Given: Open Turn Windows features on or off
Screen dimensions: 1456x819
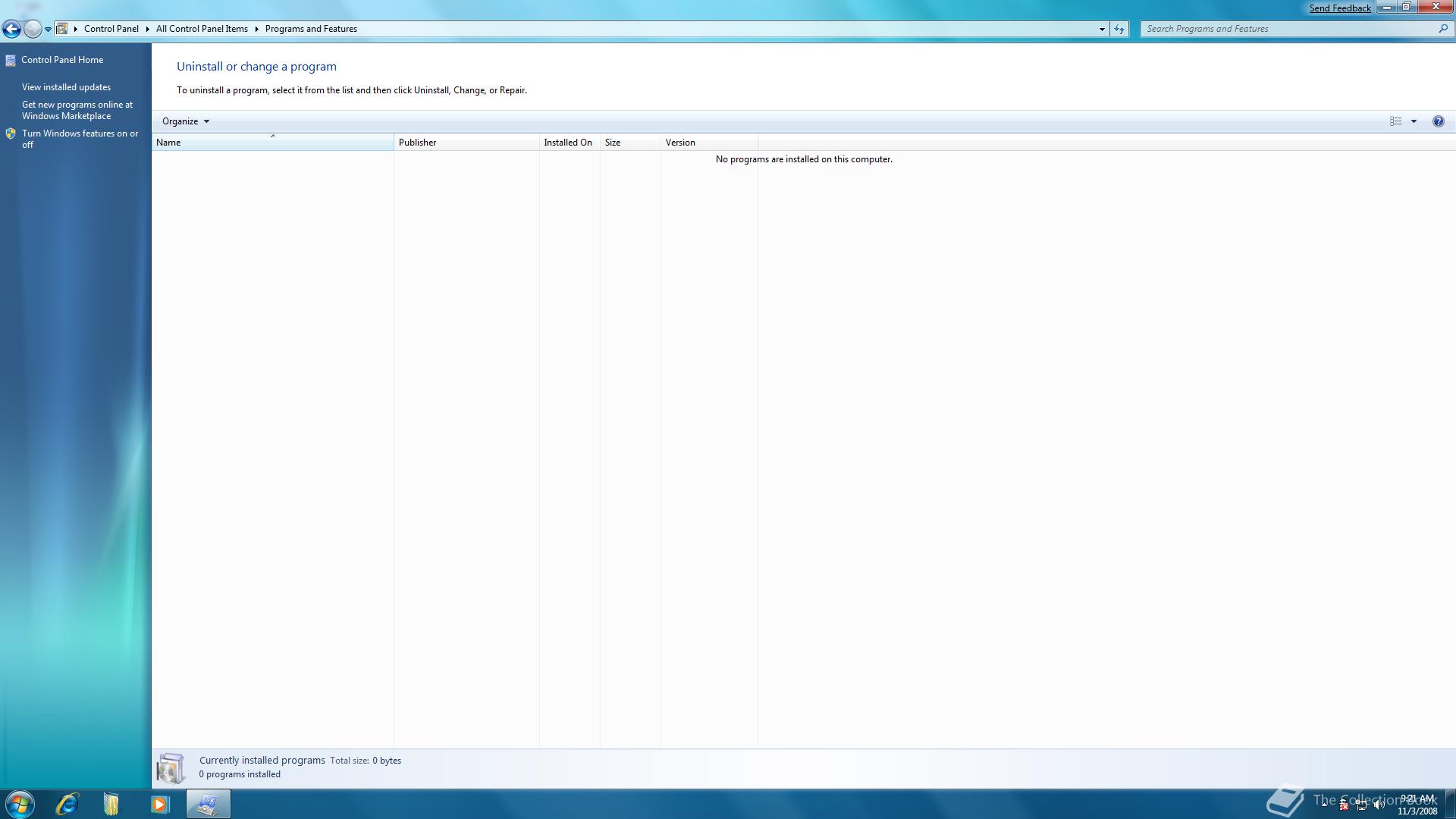Looking at the screenshot, I should coord(80,139).
